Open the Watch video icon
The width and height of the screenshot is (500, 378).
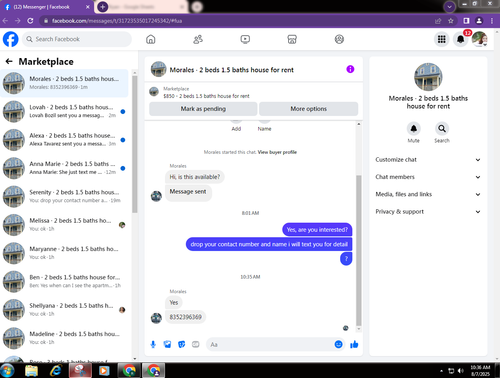pyautogui.click(x=245, y=39)
